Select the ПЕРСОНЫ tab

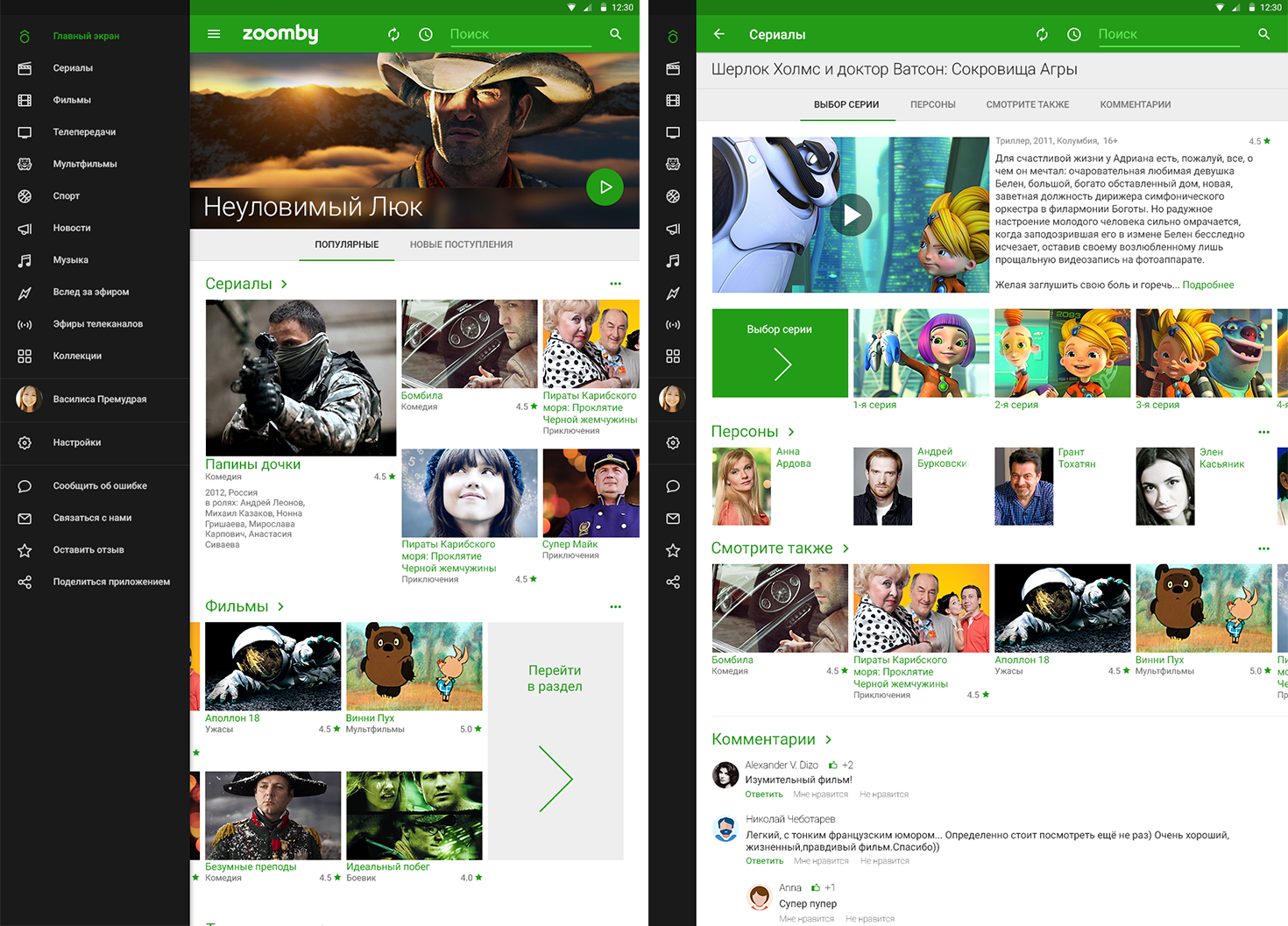pyautogui.click(x=932, y=104)
